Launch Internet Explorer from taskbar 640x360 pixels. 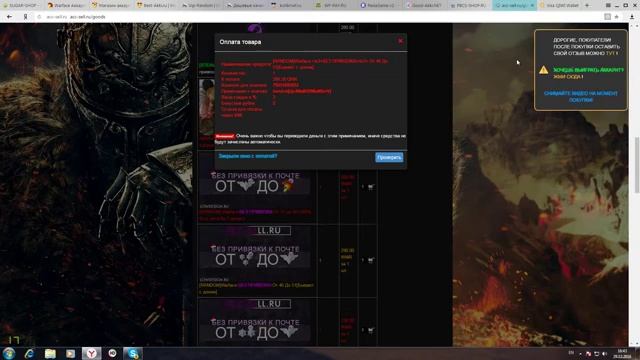pos(29,353)
